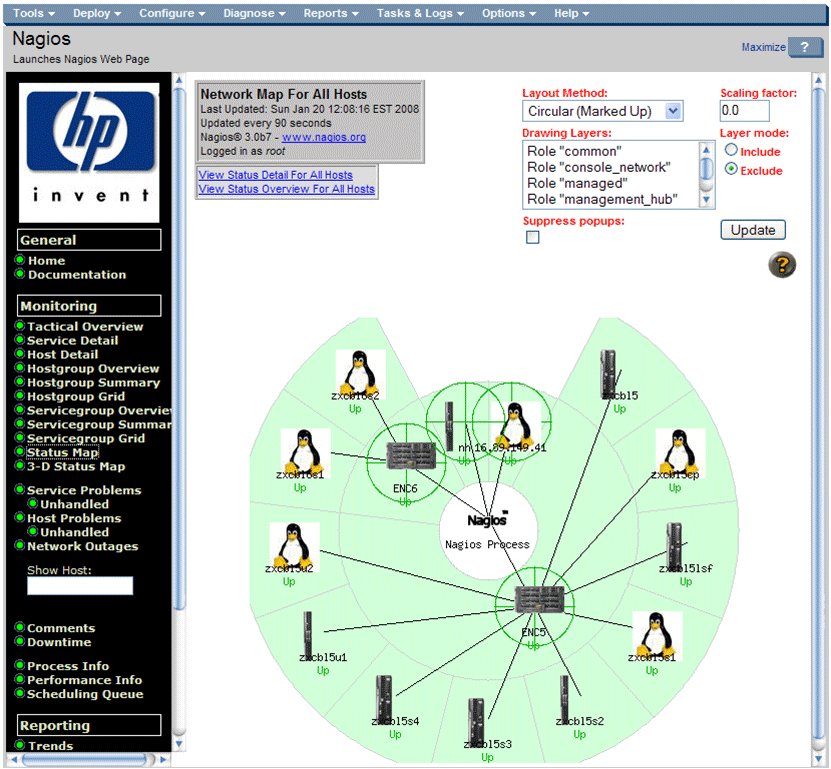Open the Tools menu
The width and height of the screenshot is (831, 769).
pyautogui.click(x=33, y=13)
